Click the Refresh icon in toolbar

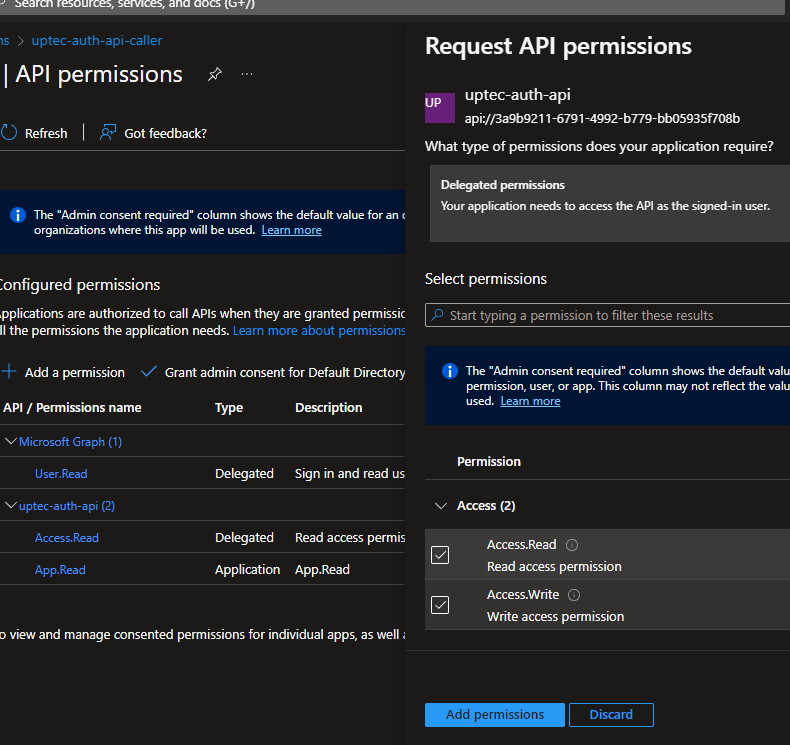point(10,133)
